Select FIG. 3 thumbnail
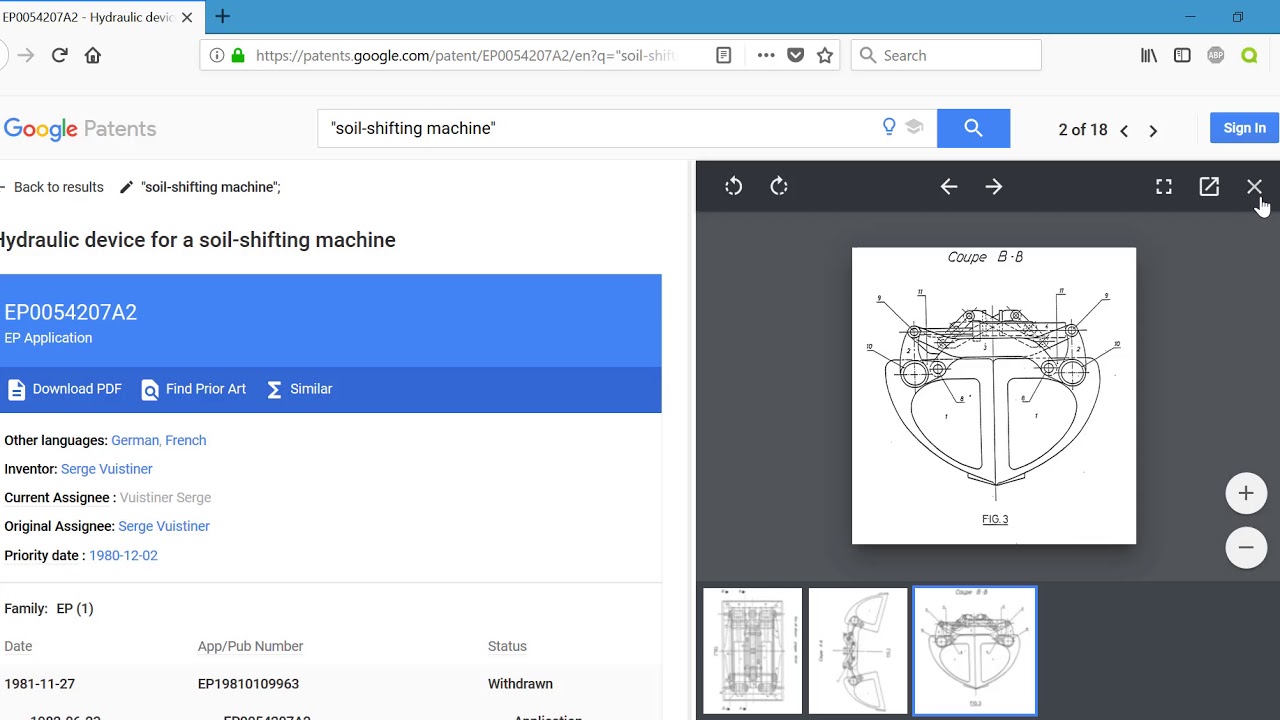1280x720 pixels. tap(975, 651)
